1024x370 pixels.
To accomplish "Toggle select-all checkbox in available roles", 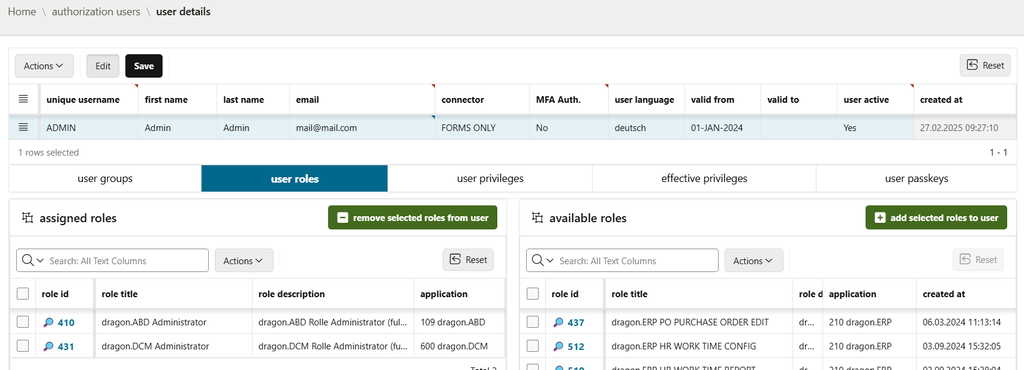I will [533, 294].
